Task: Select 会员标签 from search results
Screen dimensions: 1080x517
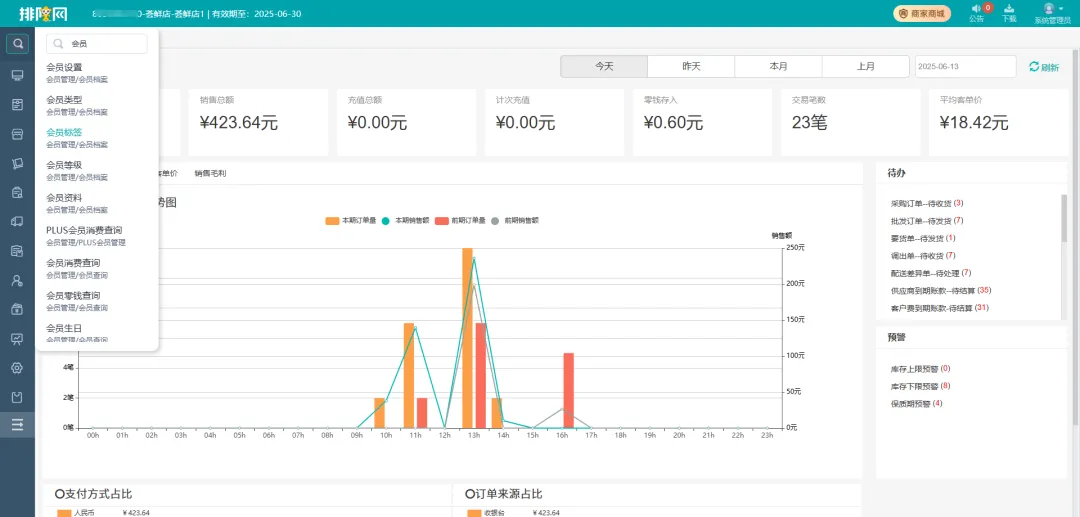Action: click(x=64, y=132)
